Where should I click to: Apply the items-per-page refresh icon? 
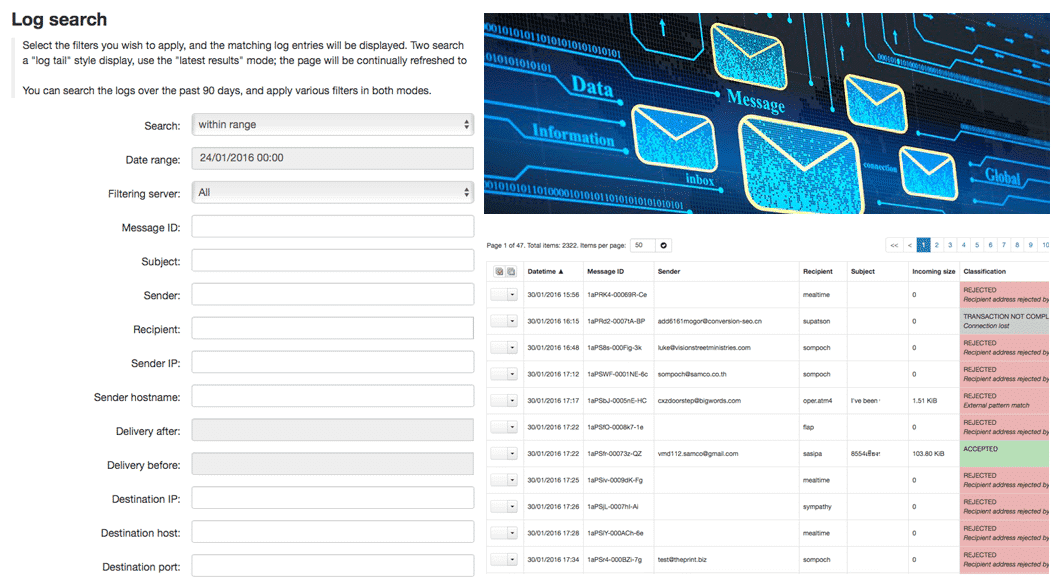663,246
